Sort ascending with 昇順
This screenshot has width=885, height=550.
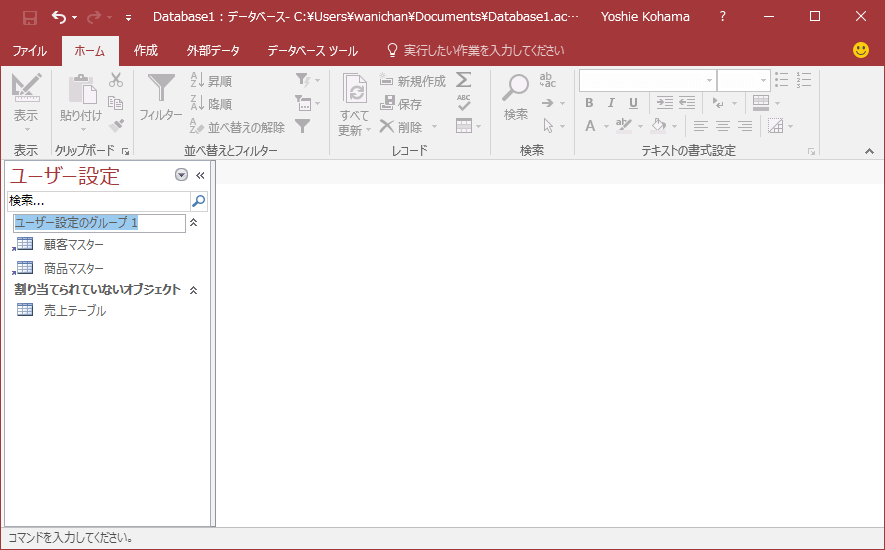click(x=212, y=81)
